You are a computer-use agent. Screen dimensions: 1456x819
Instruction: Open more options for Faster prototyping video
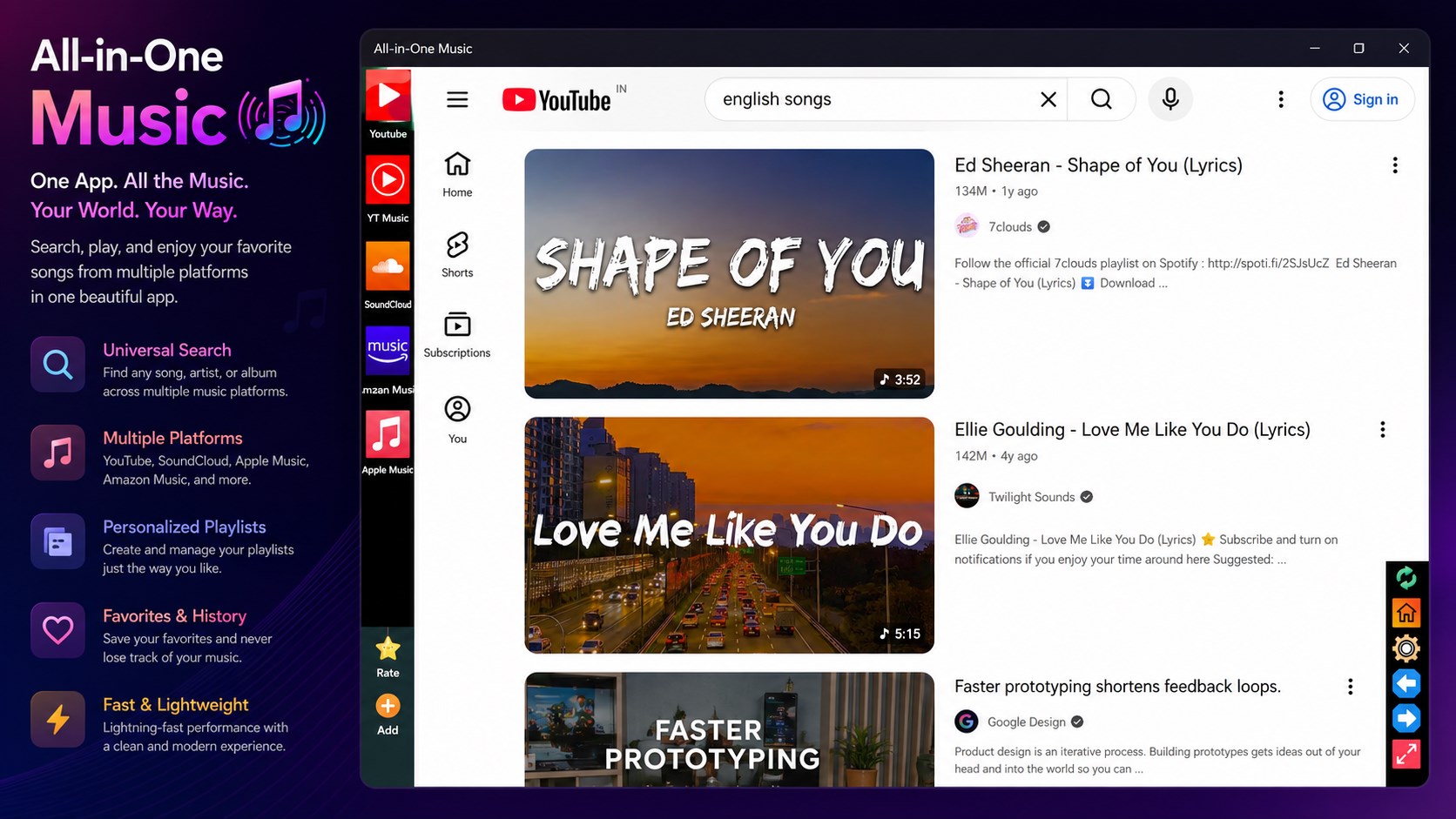1350,687
